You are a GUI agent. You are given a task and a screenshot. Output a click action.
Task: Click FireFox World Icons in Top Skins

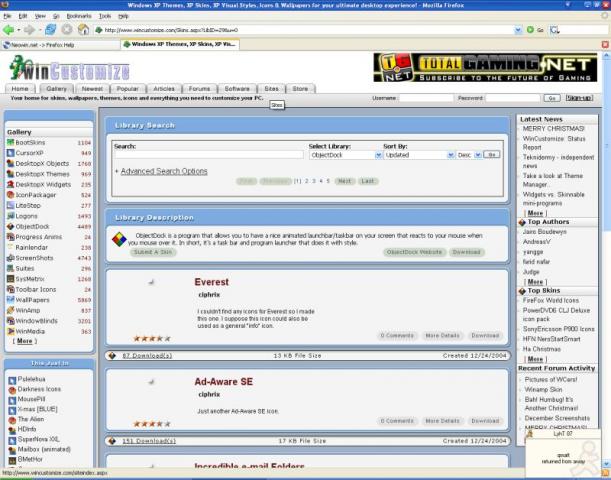(550, 300)
